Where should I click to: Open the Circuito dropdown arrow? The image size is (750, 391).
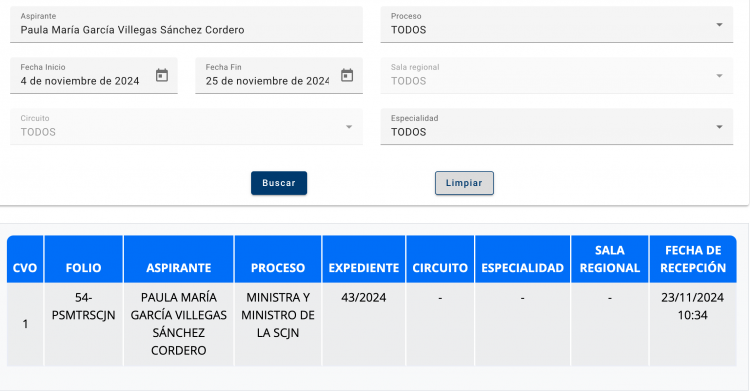349,127
